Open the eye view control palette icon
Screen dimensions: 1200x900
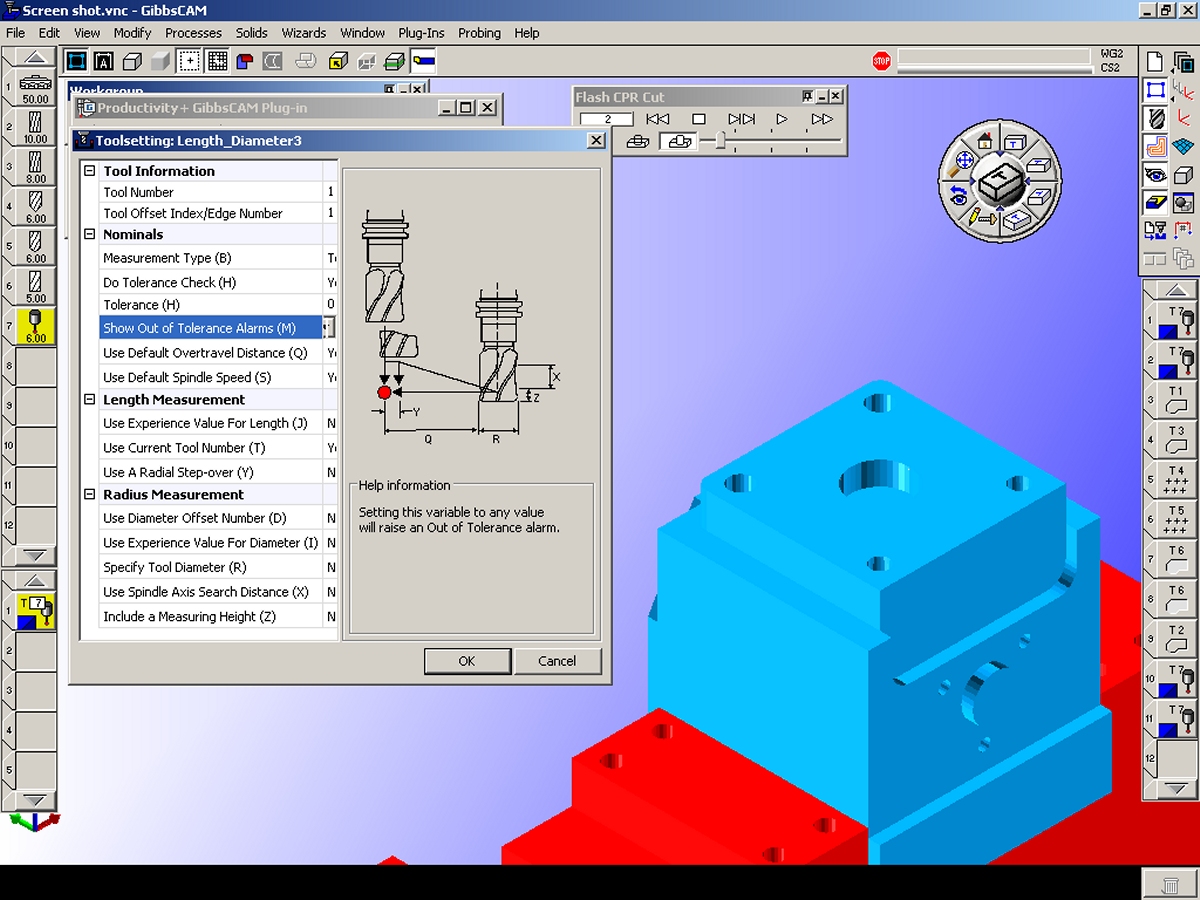coord(1156,175)
